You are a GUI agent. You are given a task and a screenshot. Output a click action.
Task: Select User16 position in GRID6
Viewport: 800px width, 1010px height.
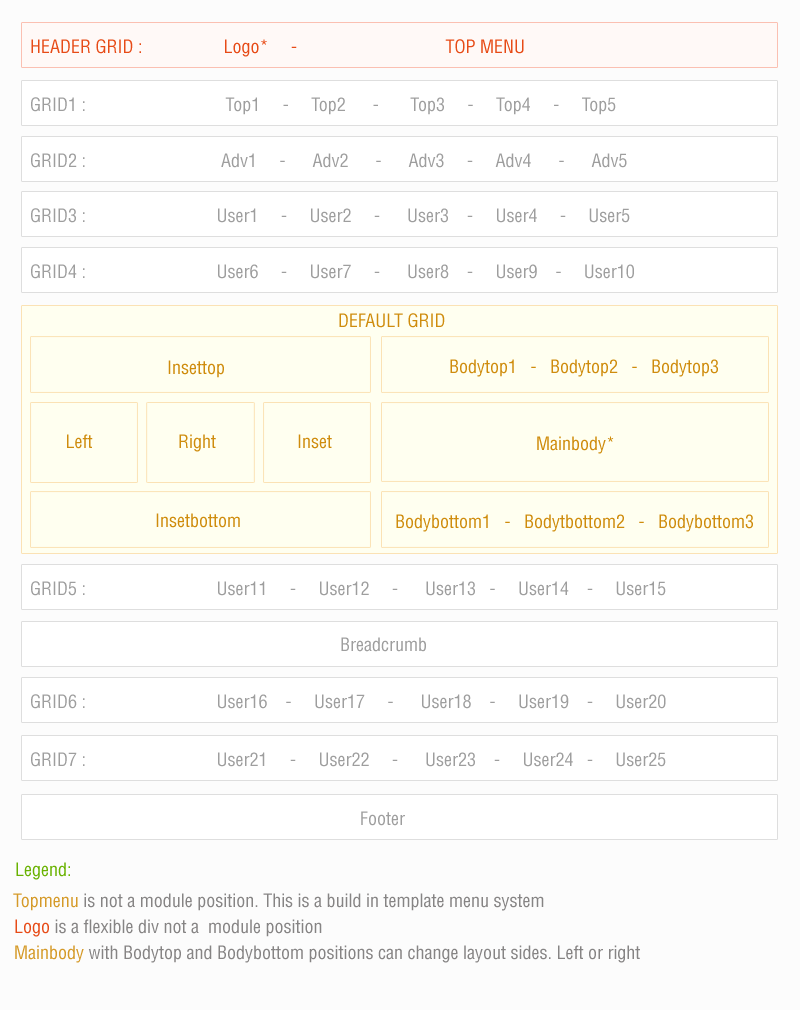tap(242, 702)
